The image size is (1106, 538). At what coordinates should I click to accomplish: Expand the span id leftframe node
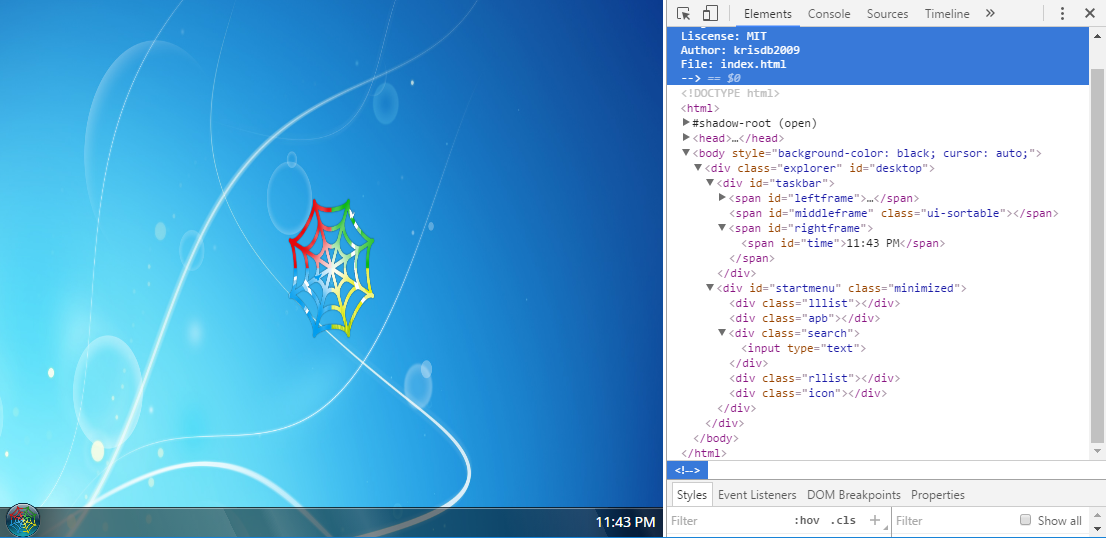coord(722,197)
